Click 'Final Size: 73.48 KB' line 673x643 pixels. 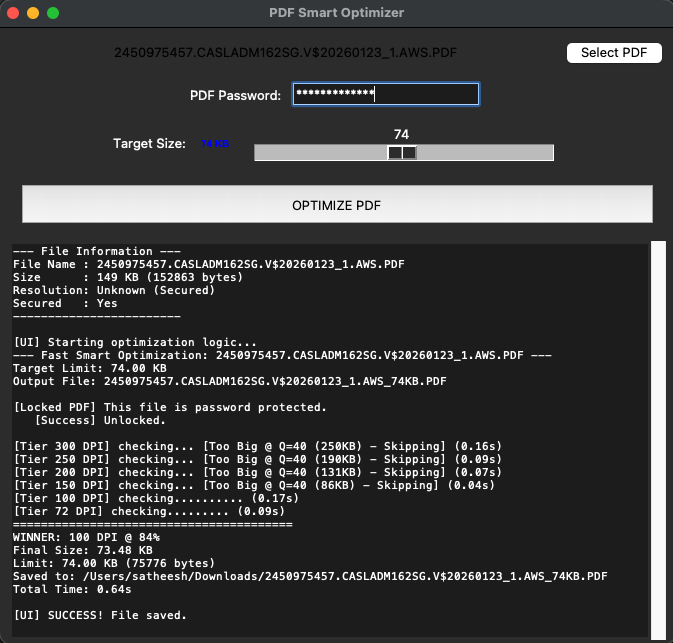click(83, 550)
